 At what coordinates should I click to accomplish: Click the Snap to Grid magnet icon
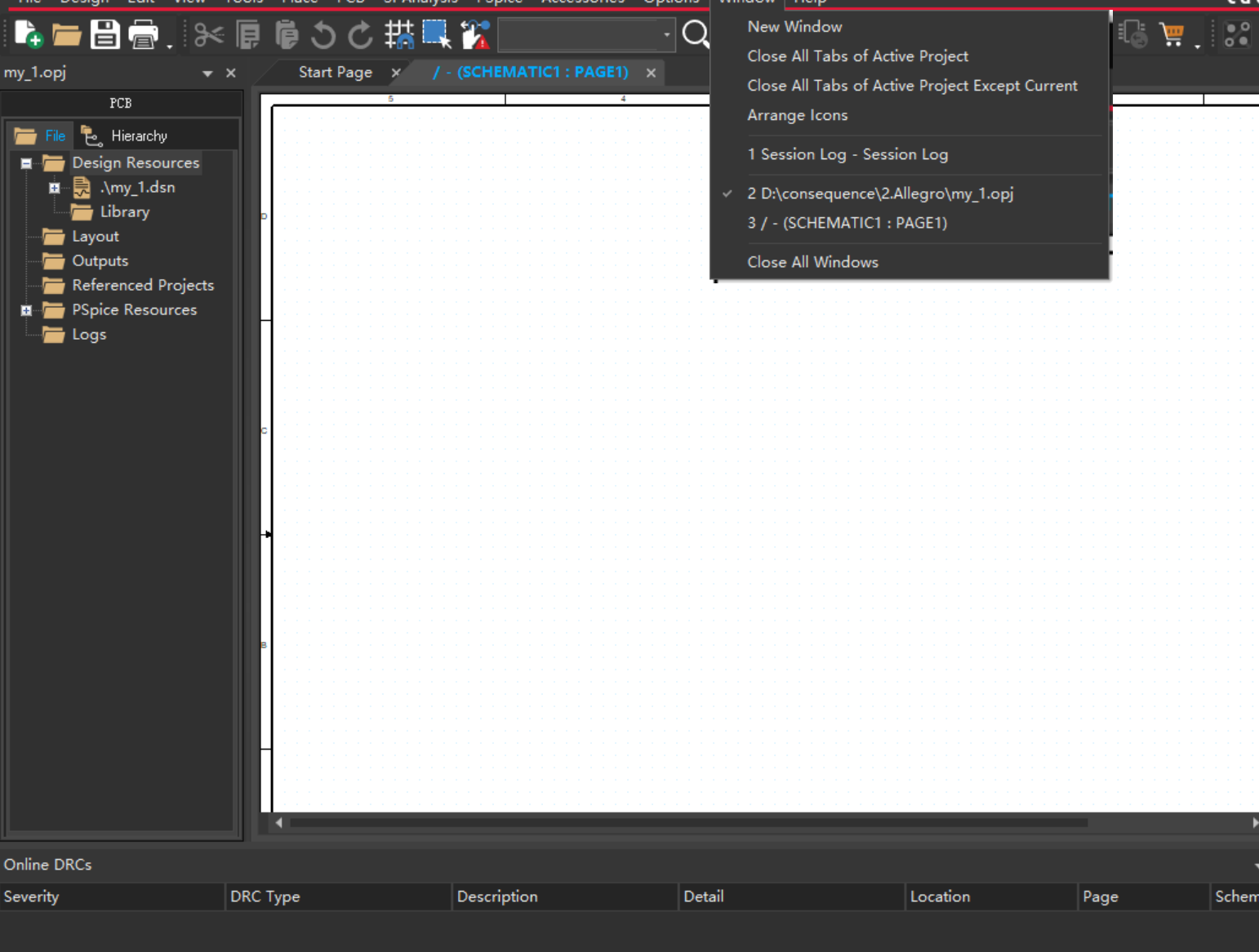[399, 34]
